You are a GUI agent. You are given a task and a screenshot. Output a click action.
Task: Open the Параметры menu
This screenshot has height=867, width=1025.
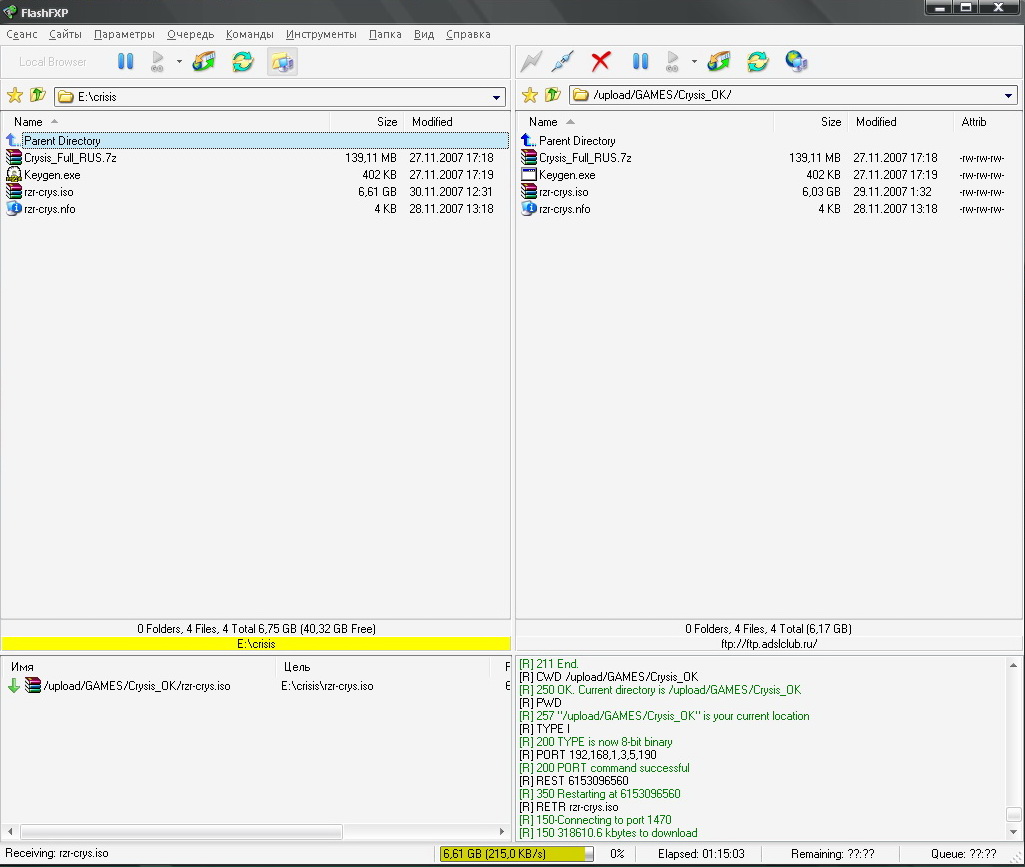[x=124, y=34]
